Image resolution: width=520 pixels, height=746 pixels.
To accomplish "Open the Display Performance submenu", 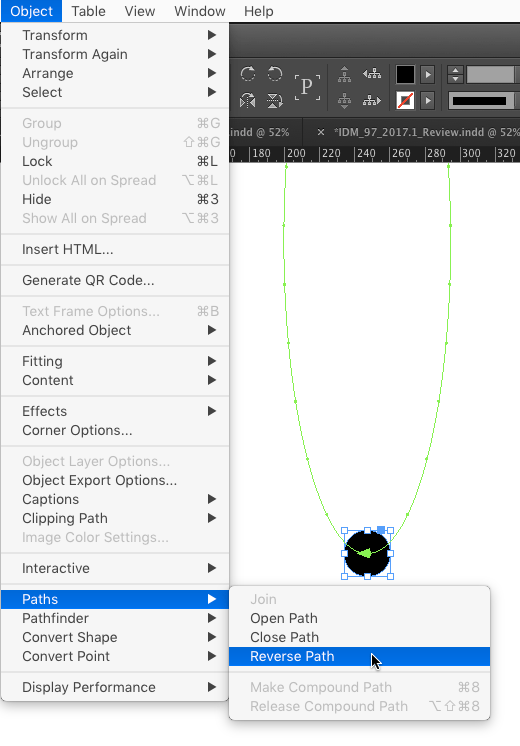I will [115, 687].
